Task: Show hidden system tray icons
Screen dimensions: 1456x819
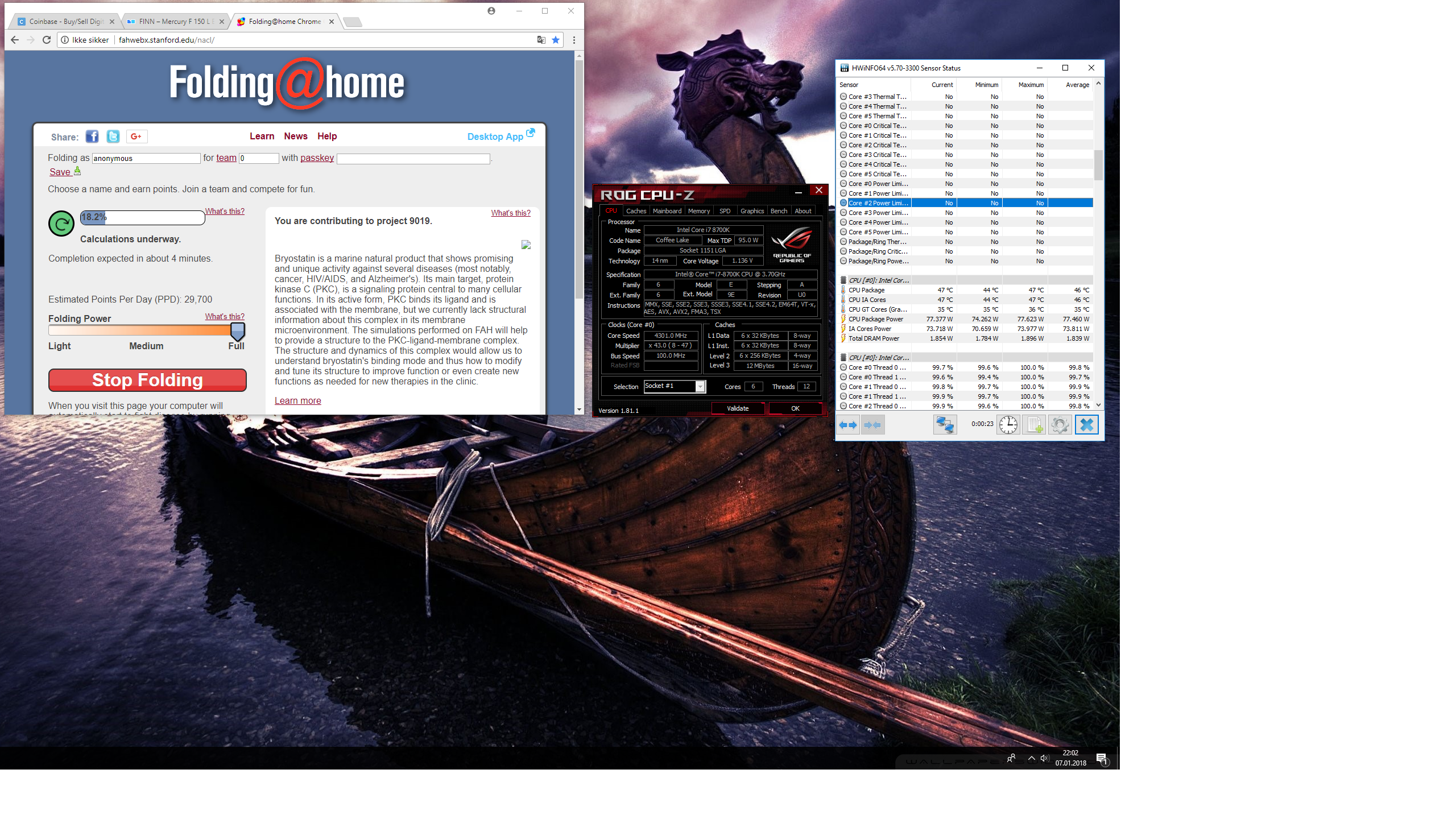Action: (1031, 758)
